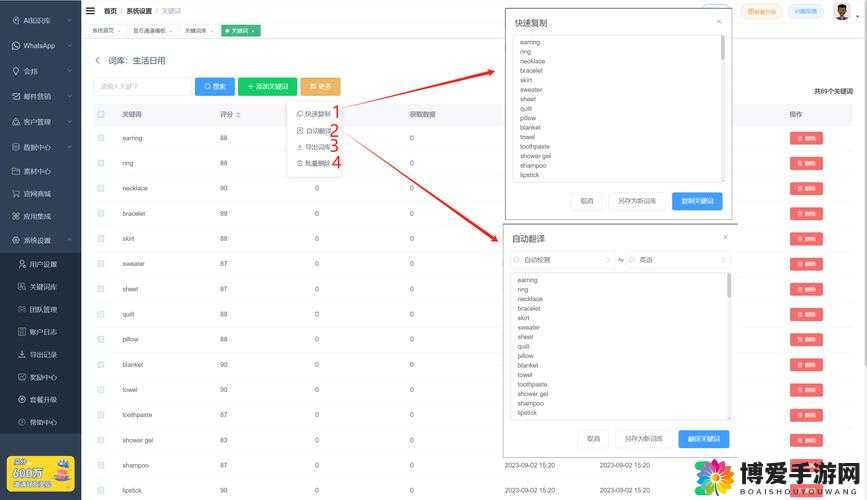Toggle the hamburger sidebar collapse icon
867x500 pixels.
(91, 11)
